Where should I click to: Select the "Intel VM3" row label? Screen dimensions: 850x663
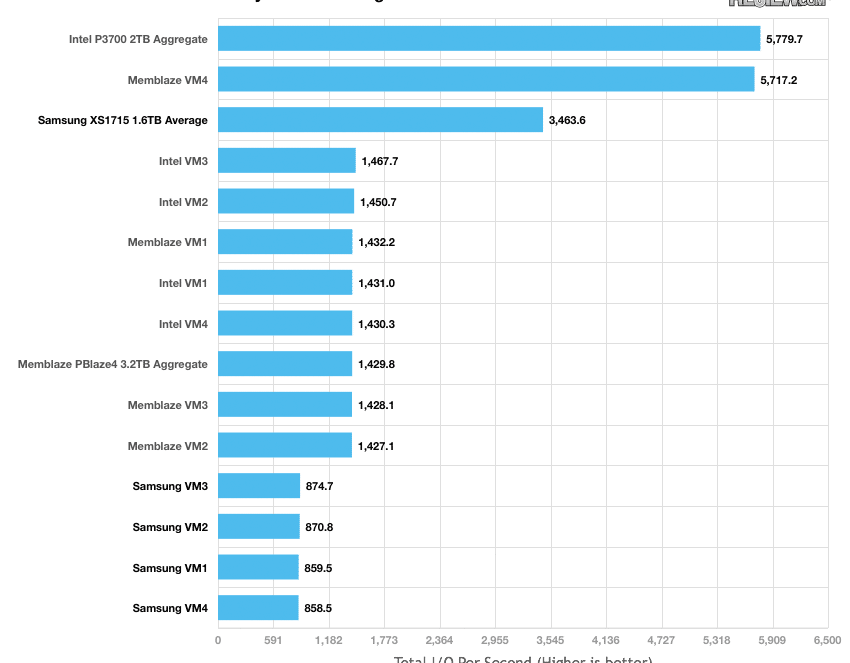click(183, 161)
